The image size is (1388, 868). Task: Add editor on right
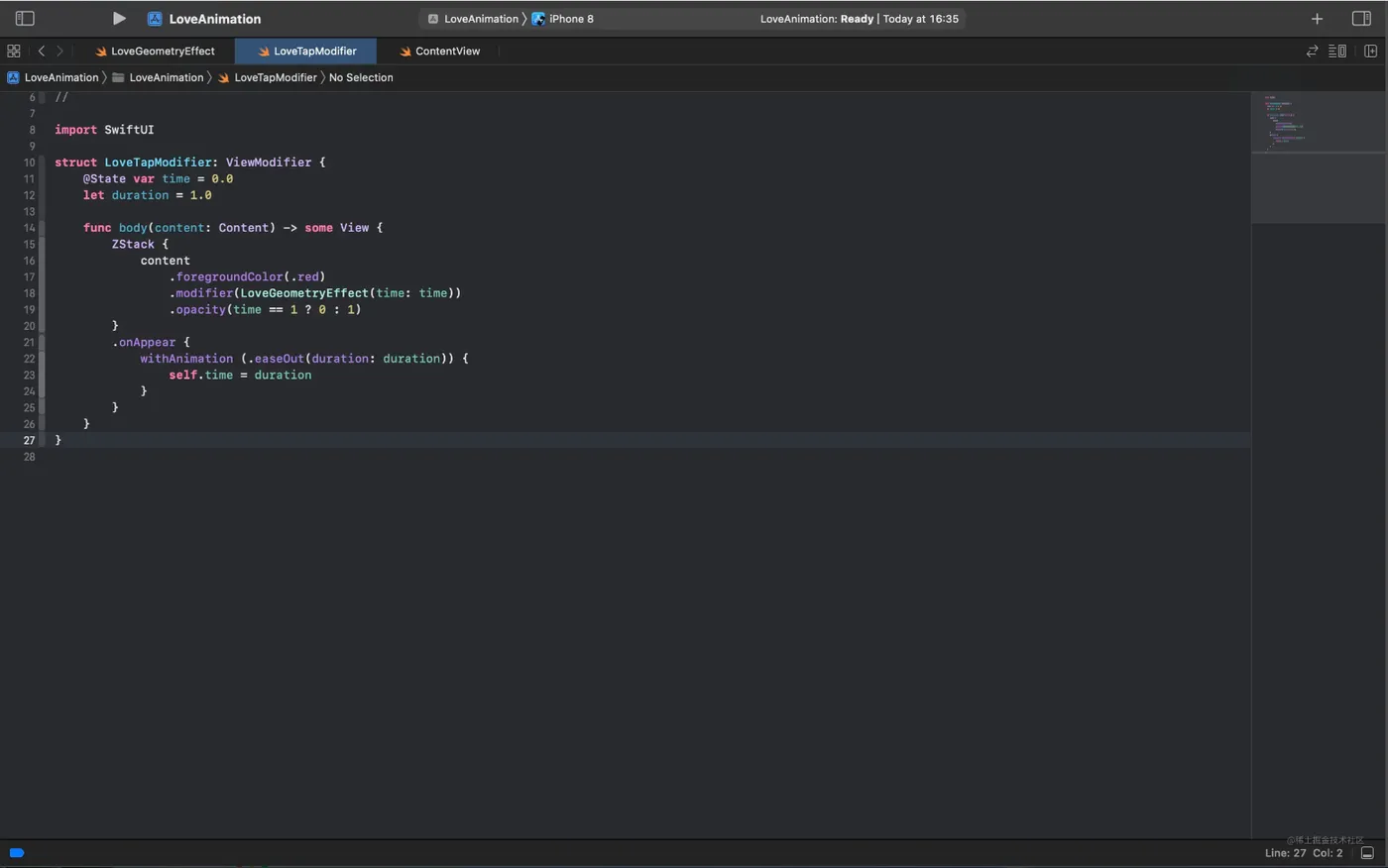pos(1370,51)
